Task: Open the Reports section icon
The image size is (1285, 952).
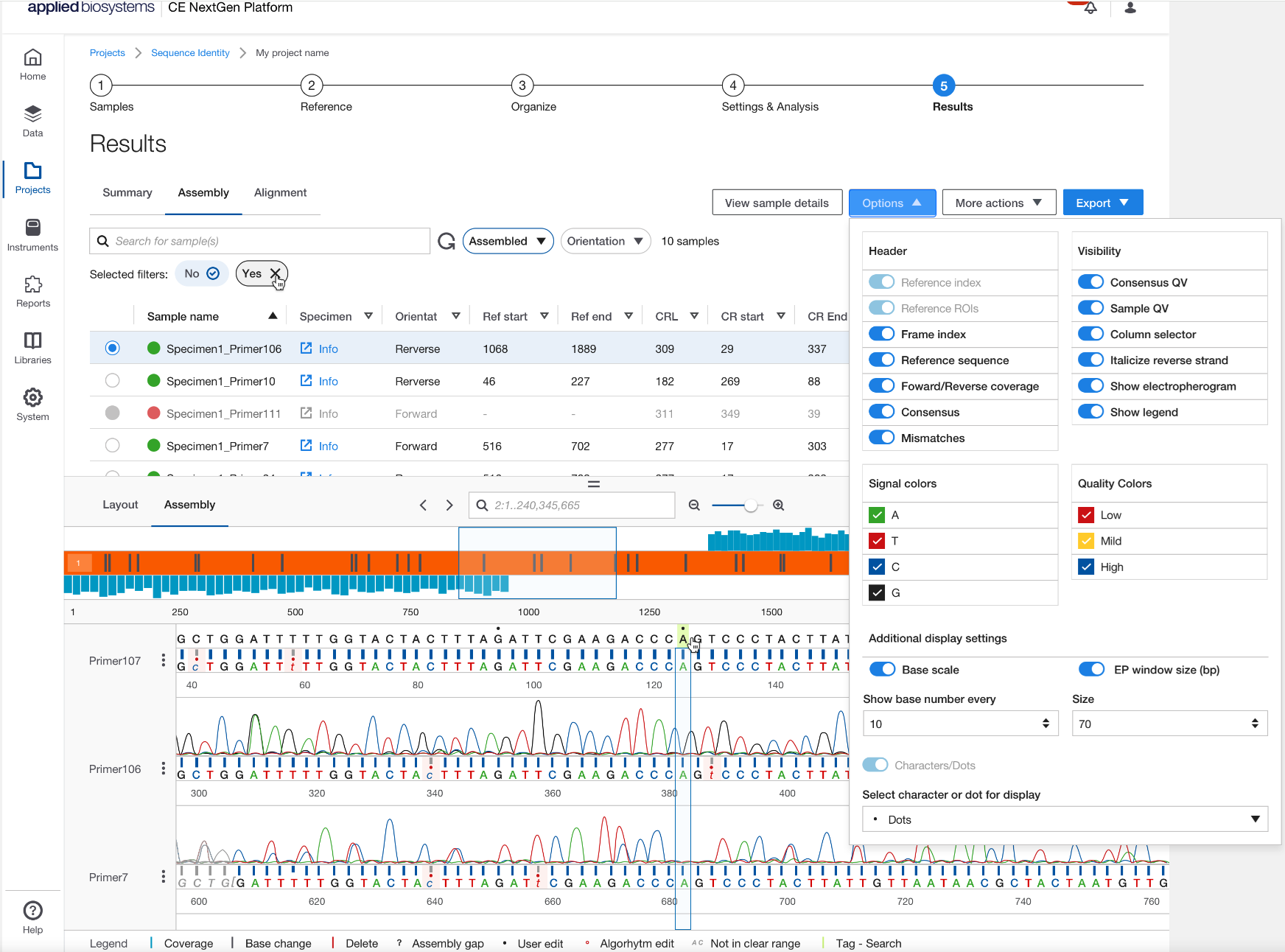Action: click(x=32, y=284)
